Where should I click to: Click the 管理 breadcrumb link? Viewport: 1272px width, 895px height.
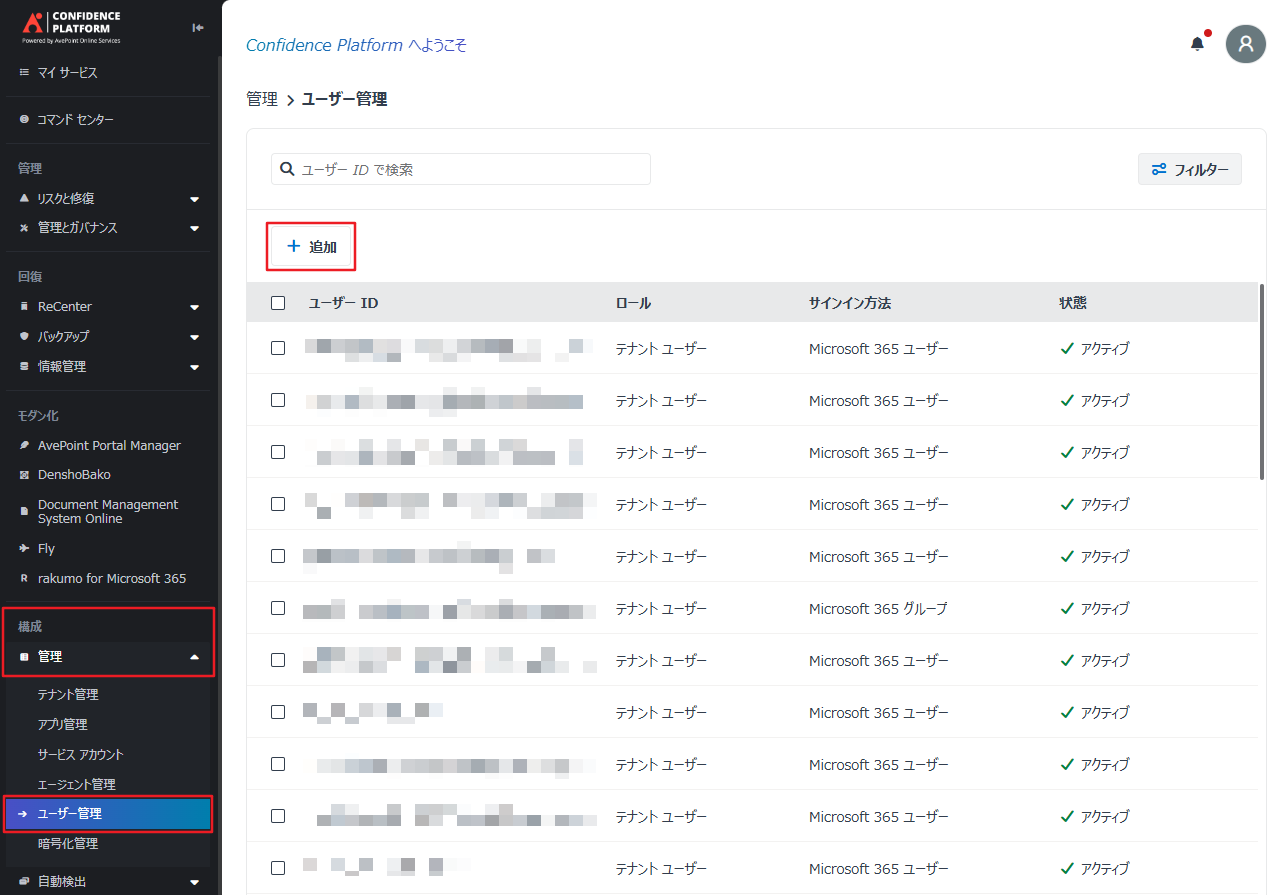point(262,99)
